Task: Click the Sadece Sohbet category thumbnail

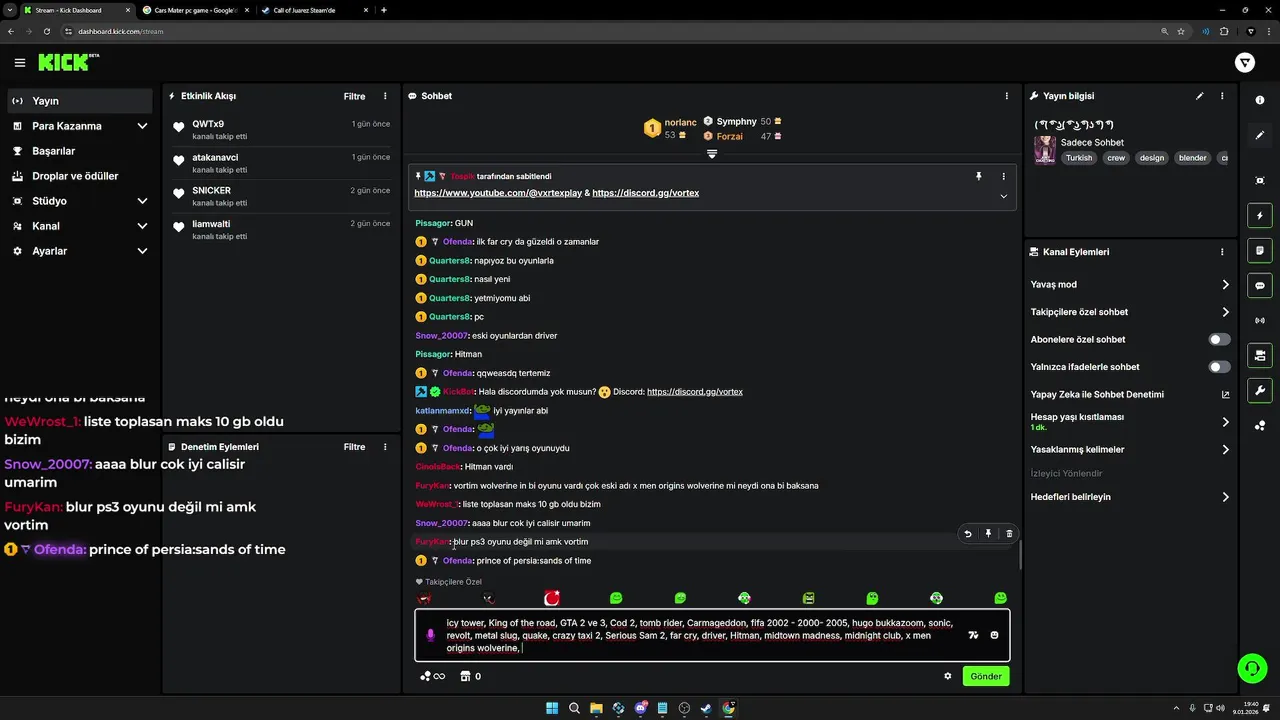Action: pos(1045,150)
